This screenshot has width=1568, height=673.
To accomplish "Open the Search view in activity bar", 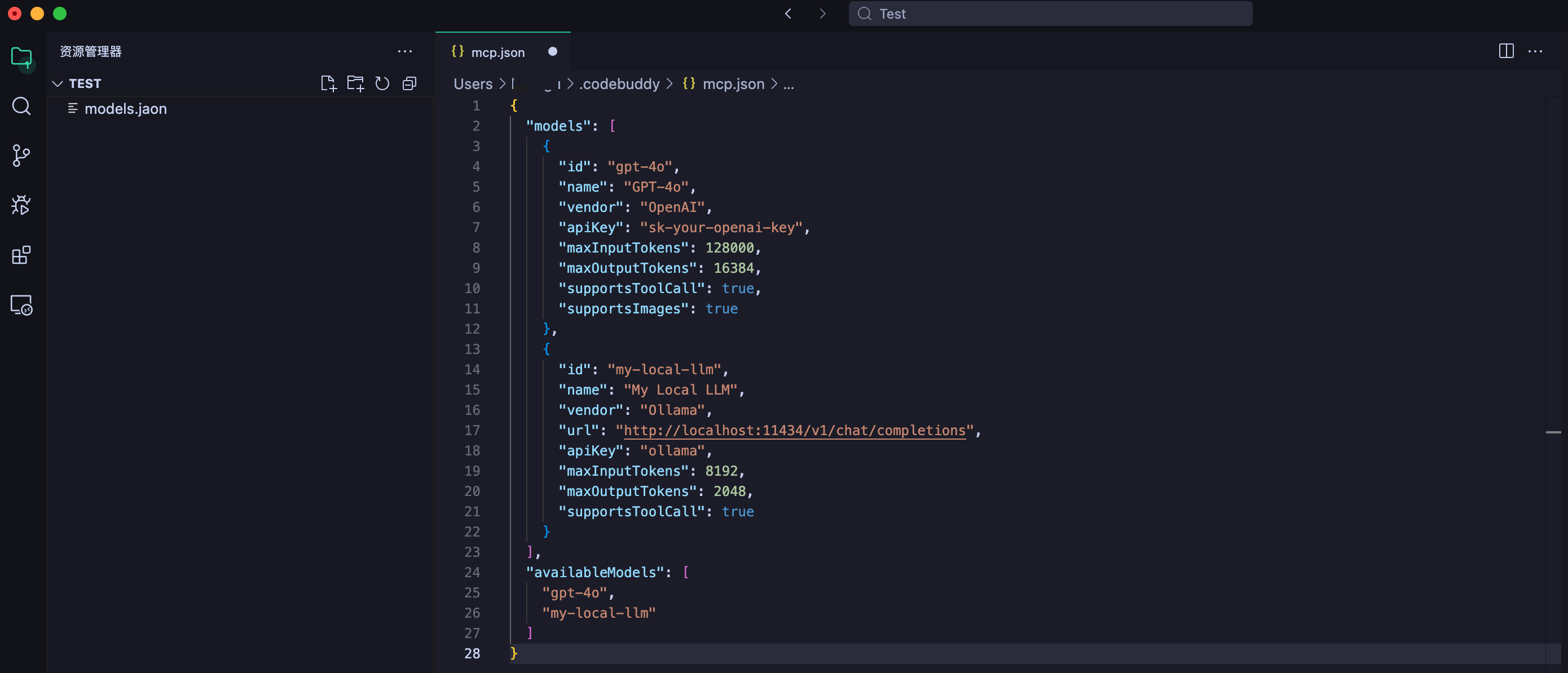I will (x=21, y=106).
